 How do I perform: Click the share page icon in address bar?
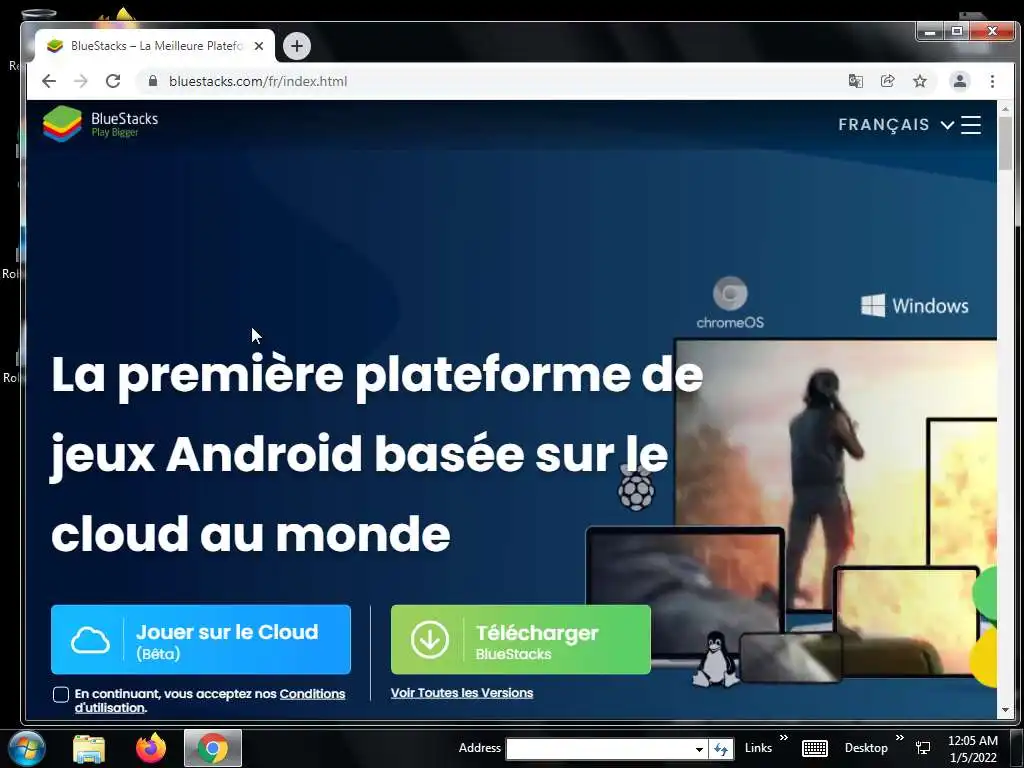888,81
